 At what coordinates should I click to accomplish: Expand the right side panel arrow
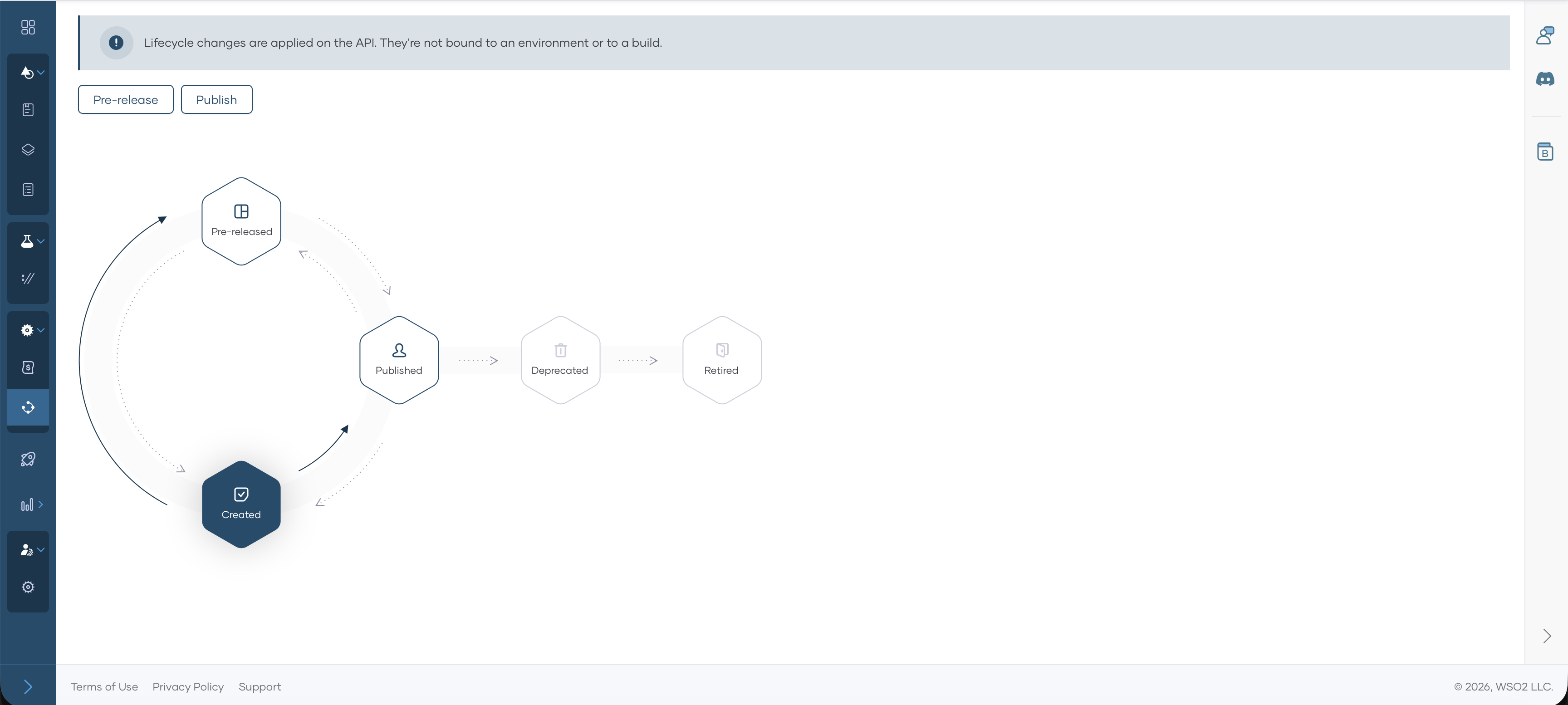(1547, 636)
